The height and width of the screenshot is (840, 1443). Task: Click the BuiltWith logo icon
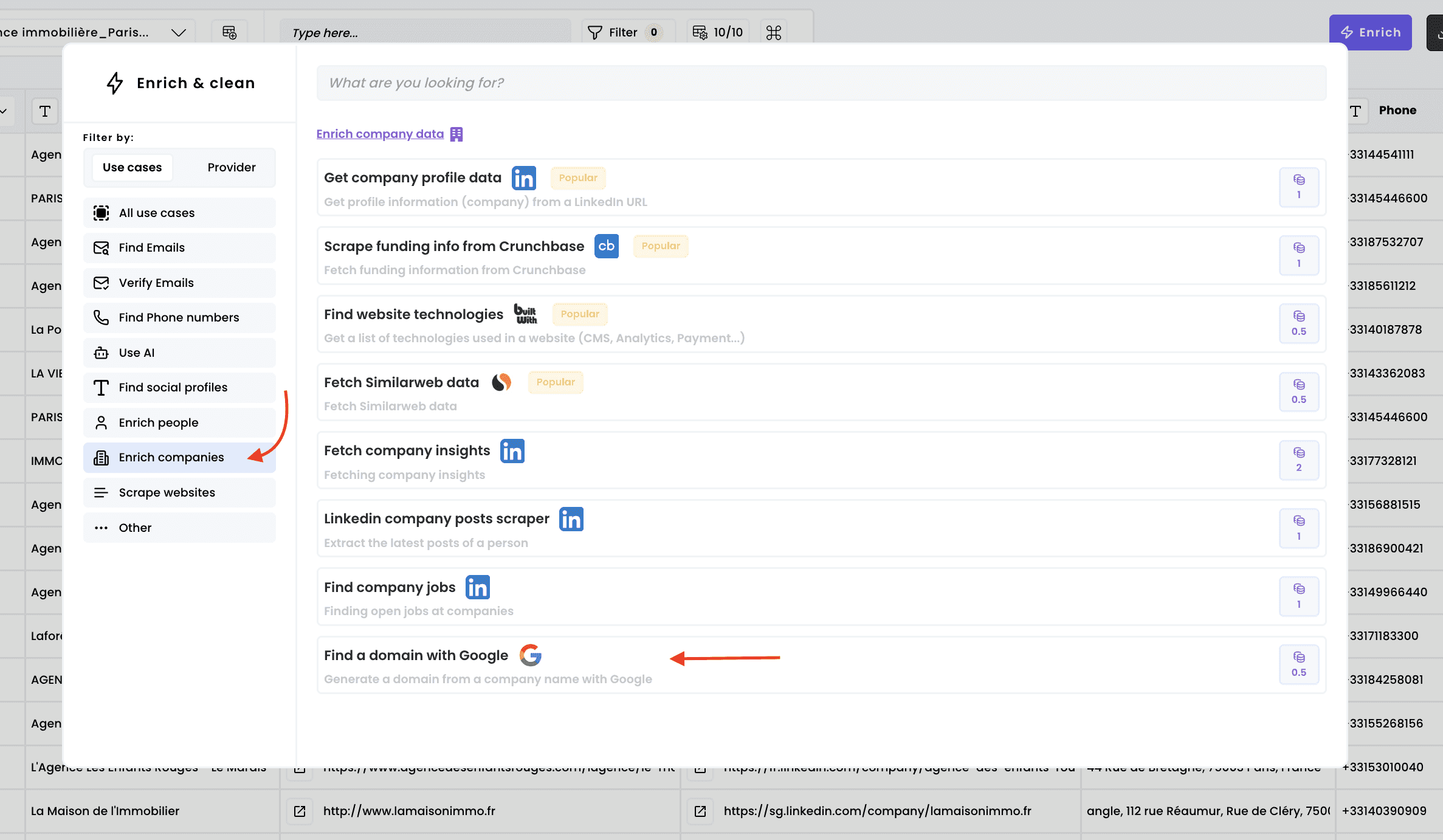(x=525, y=314)
